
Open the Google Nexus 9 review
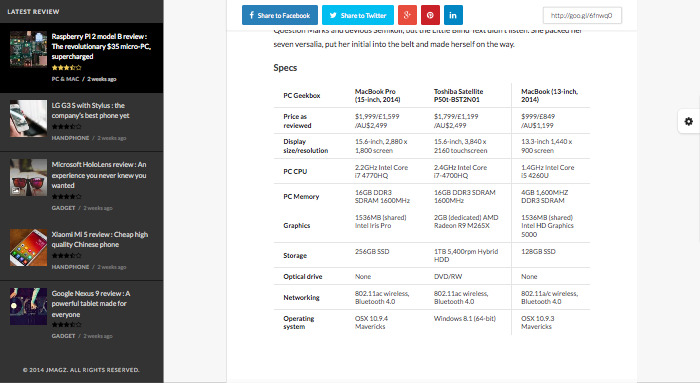tap(91, 304)
